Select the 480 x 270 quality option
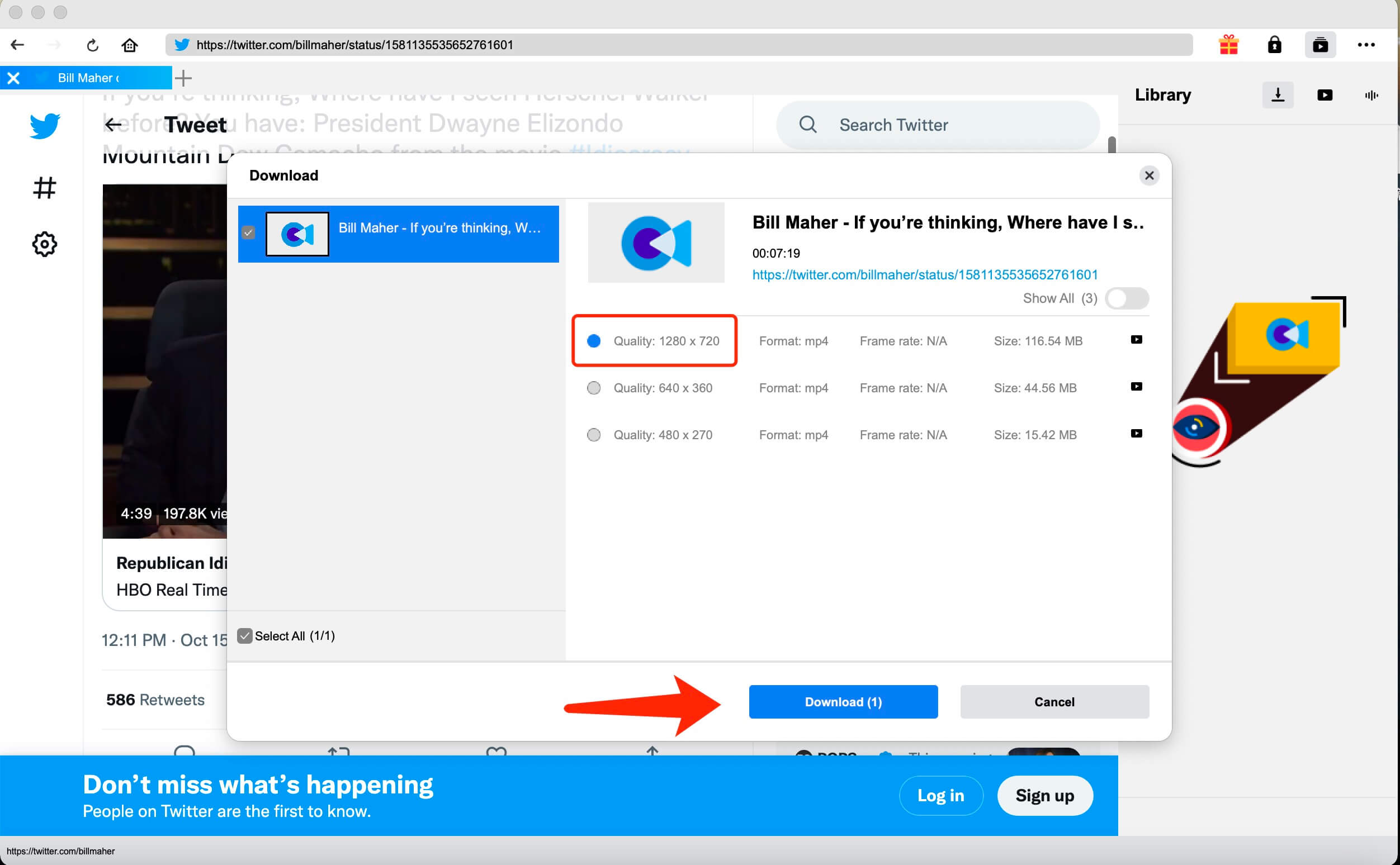This screenshot has height=865, width=1400. pyautogui.click(x=594, y=435)
